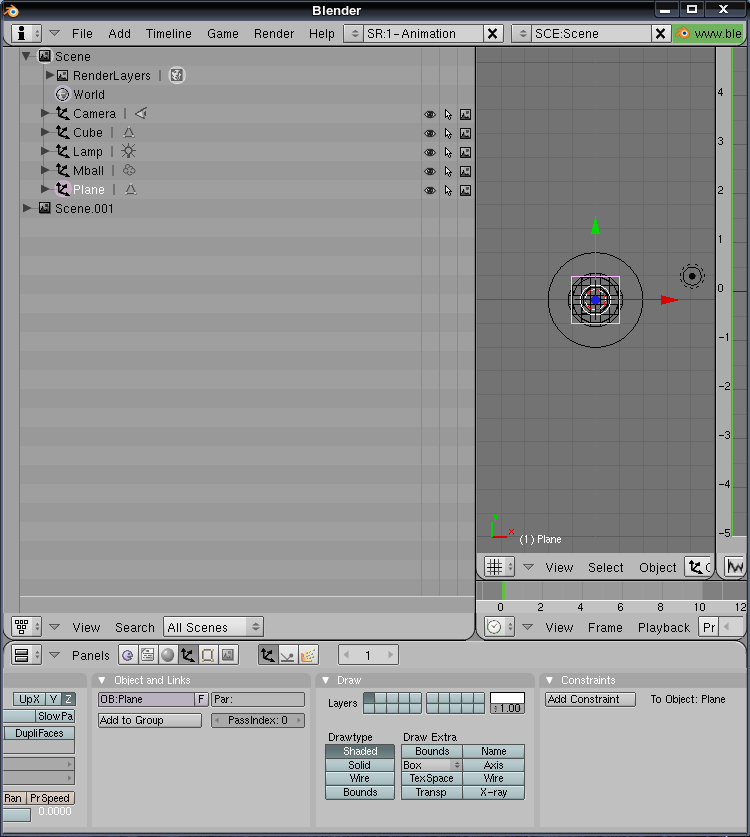Viewport: 750px width, 837px height.
Task: Open the 3D view window type grid icon
Action: [x=499, y=567]
